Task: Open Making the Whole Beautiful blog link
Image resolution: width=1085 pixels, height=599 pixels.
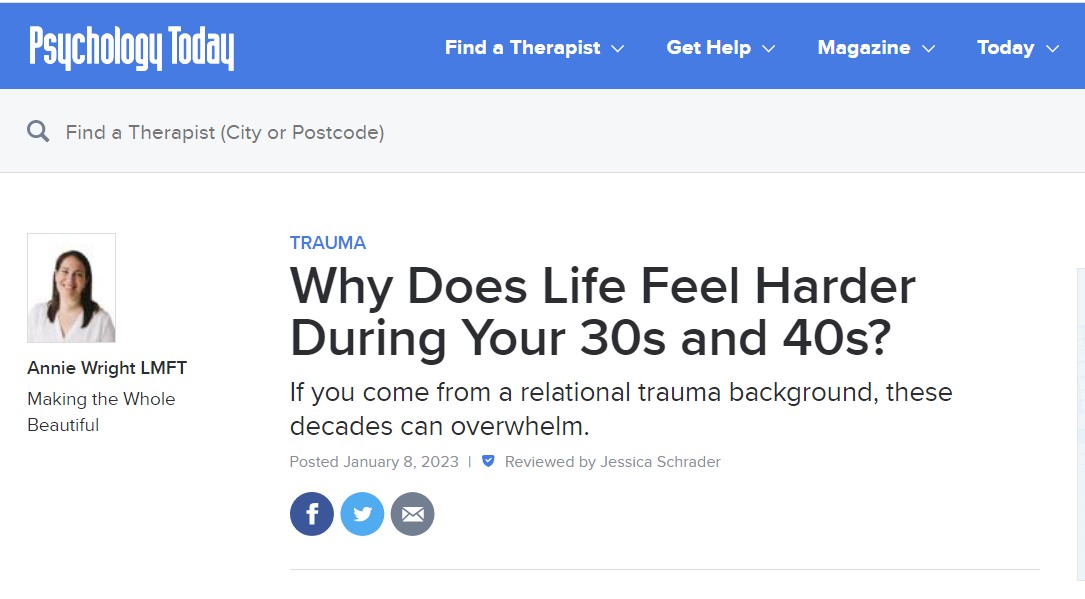Action: point(101,412)
